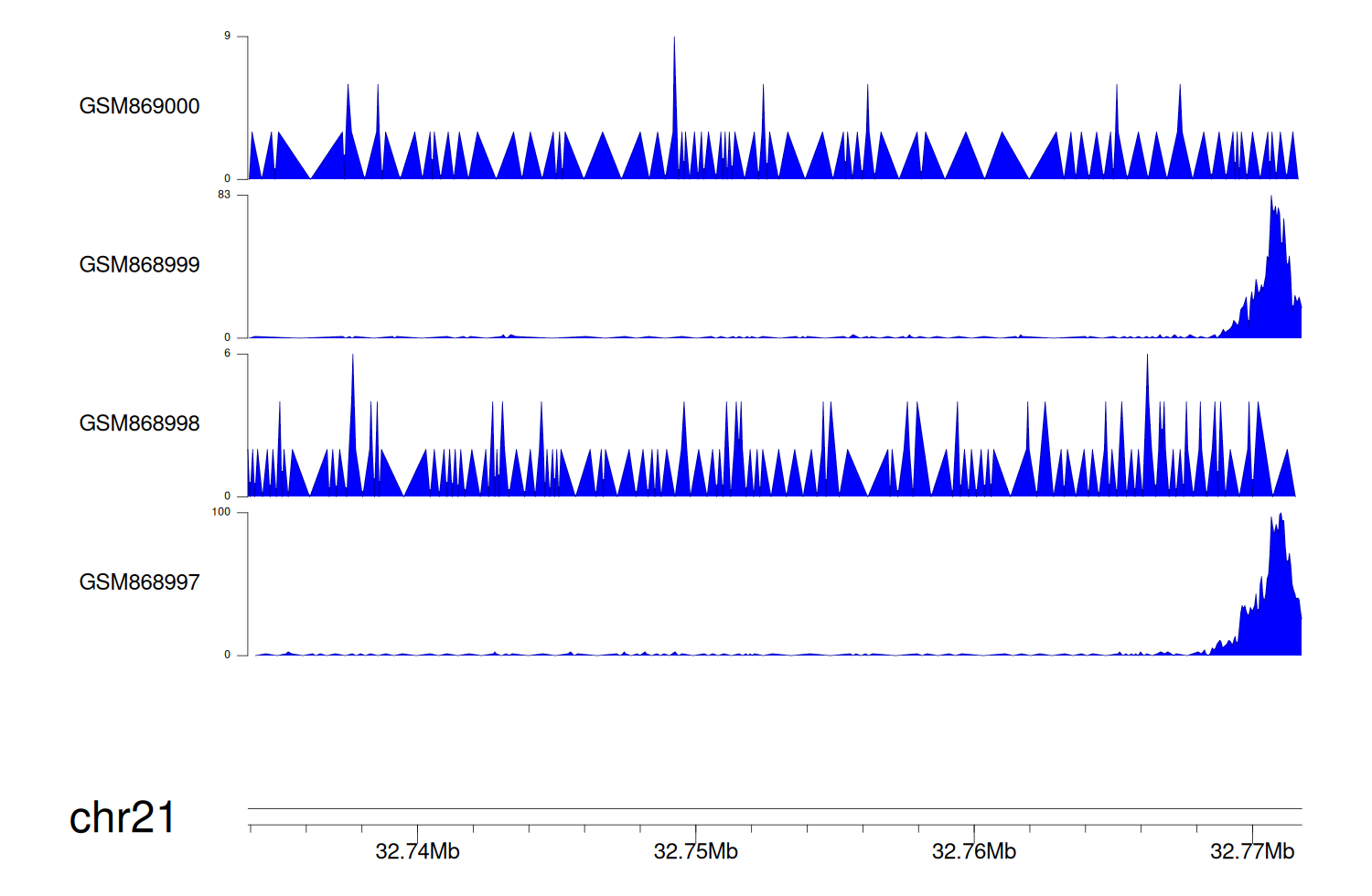Viewport: 1372px width, 896px height.
Task: Click the 32.74Mb axis position label
Action: point(417,852)
